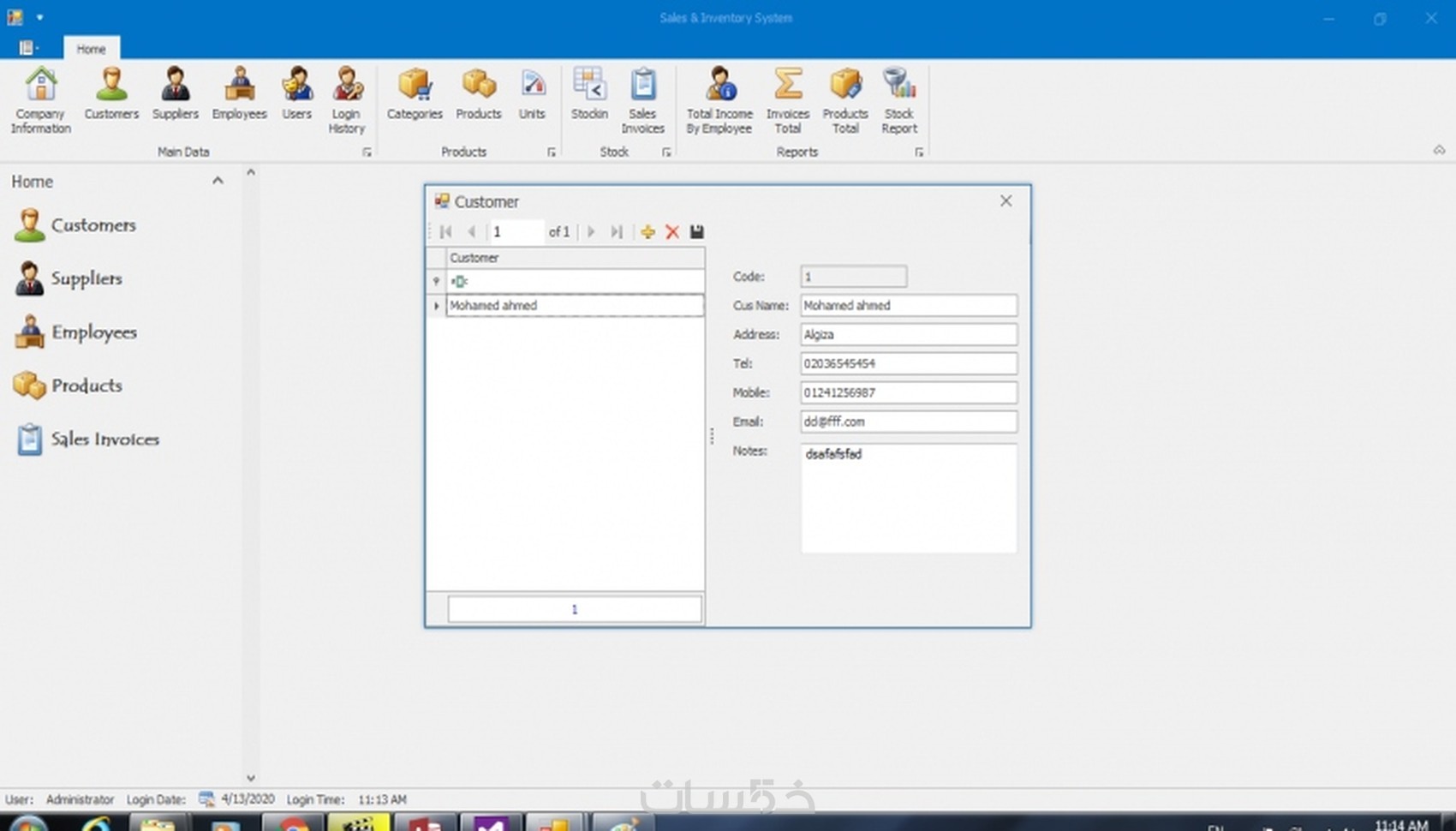Delete the current customer with red X
The image size is (1456, 831).
672,232
